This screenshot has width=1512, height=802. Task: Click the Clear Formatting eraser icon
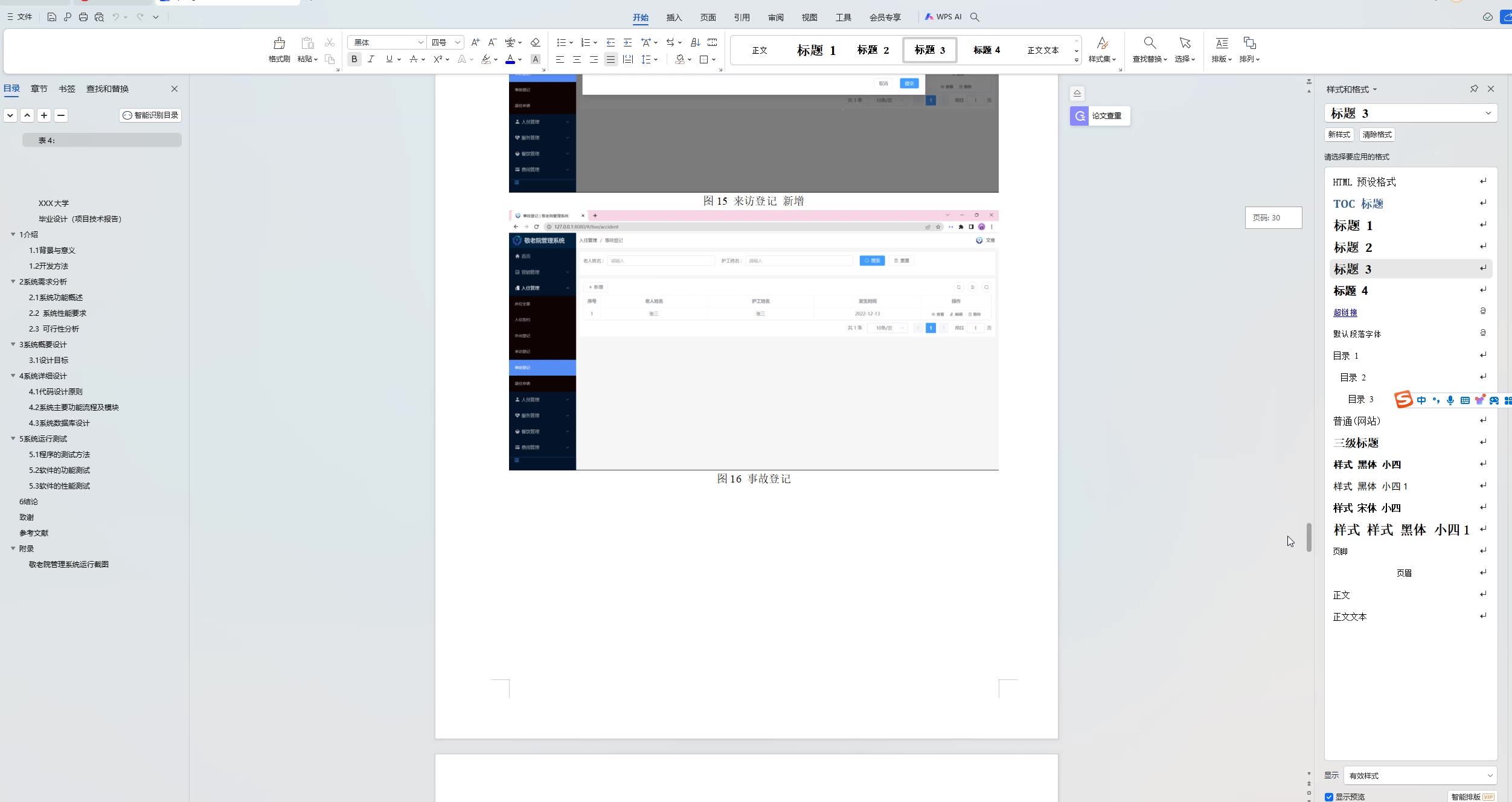pyautogui.click(x=535, y=42)
